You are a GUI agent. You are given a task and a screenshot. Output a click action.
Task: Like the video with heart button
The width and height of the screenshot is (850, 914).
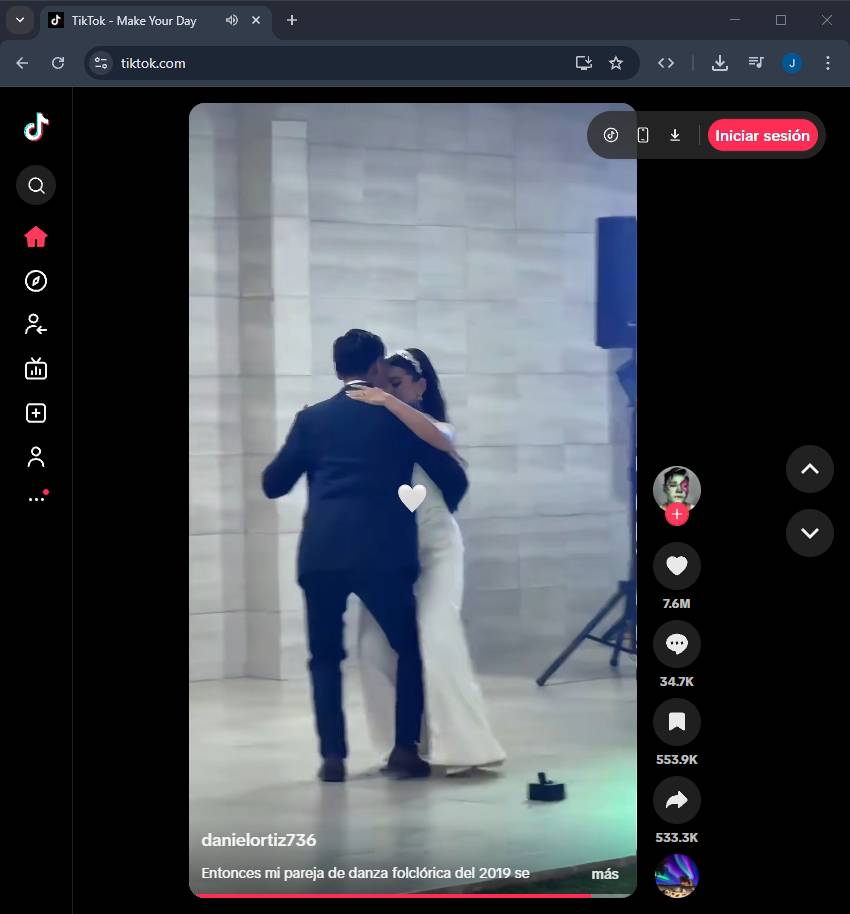676,566
